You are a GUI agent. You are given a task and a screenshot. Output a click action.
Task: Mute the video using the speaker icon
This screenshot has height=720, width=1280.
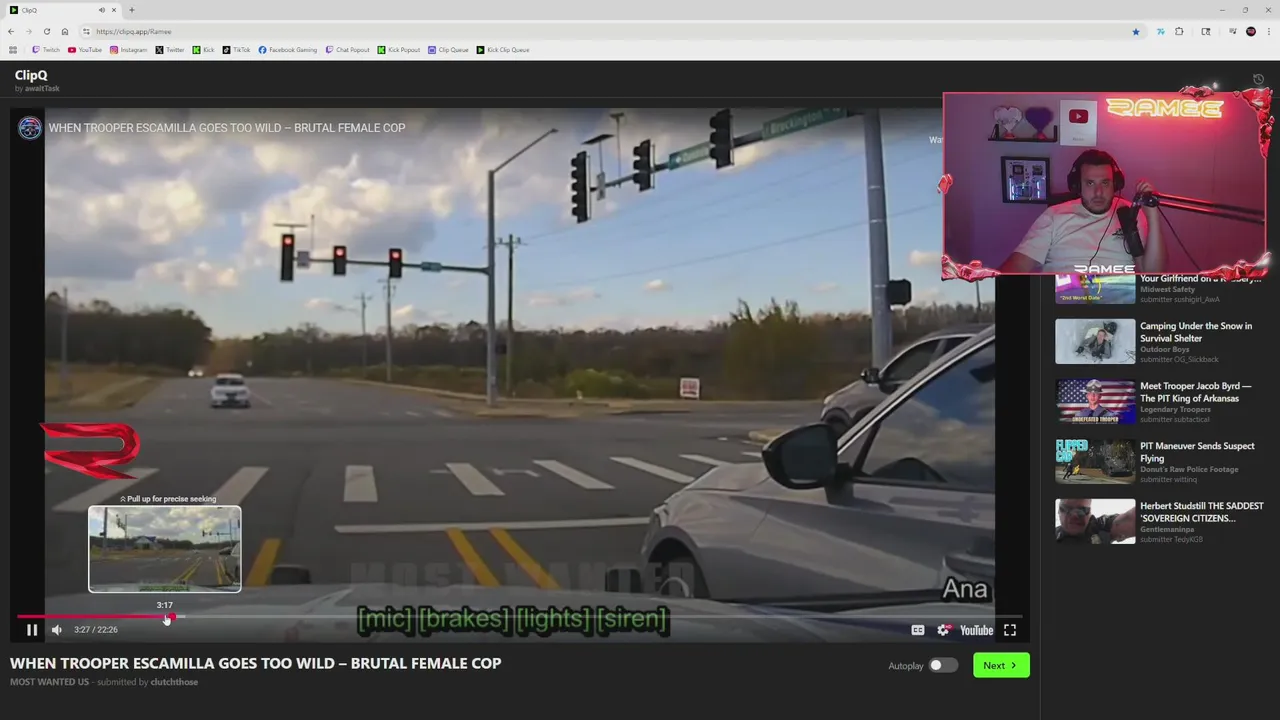57,630
